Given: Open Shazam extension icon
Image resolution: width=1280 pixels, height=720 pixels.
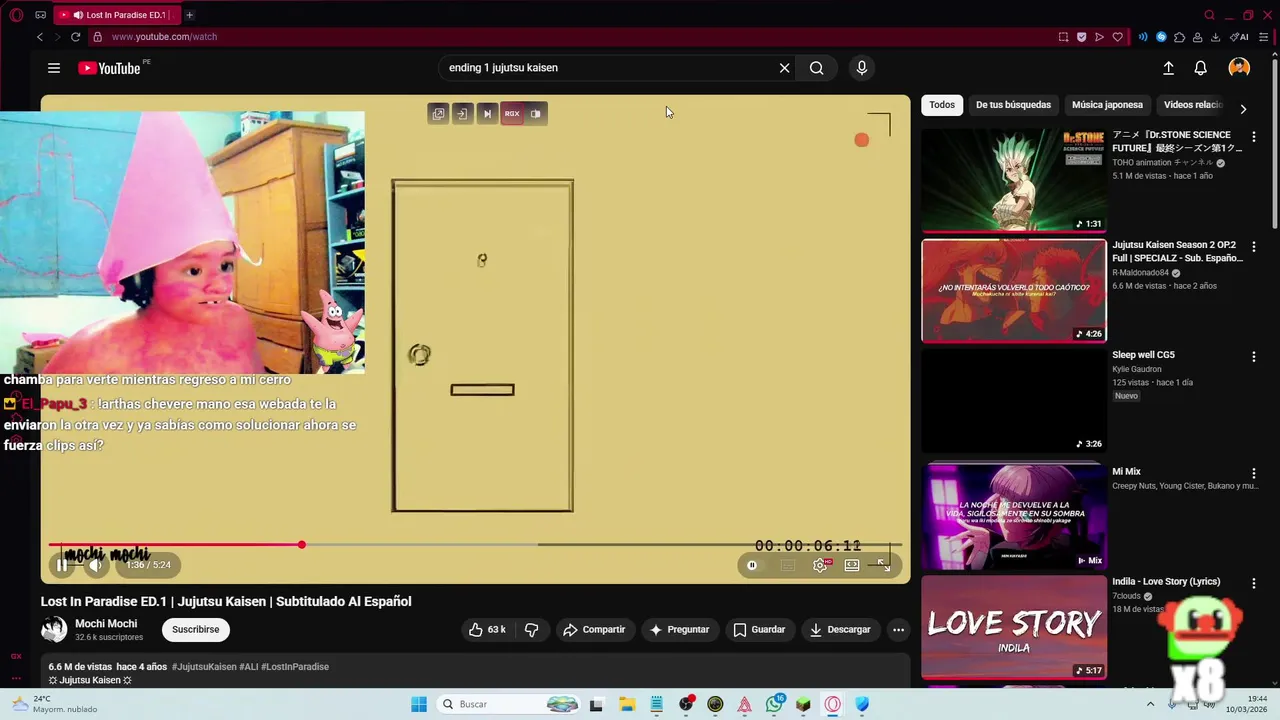Looking at the screenshot, I should coord(1161,37).
